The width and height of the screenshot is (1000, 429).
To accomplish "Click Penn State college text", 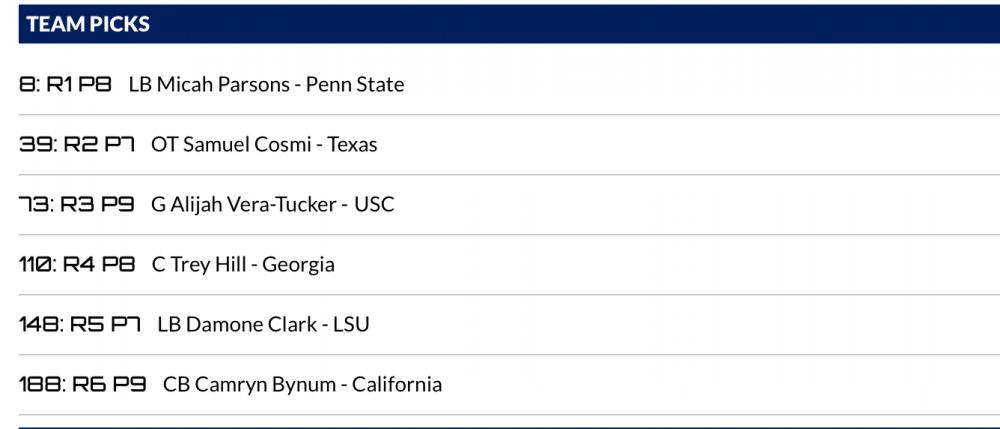I will coord(355,85).
